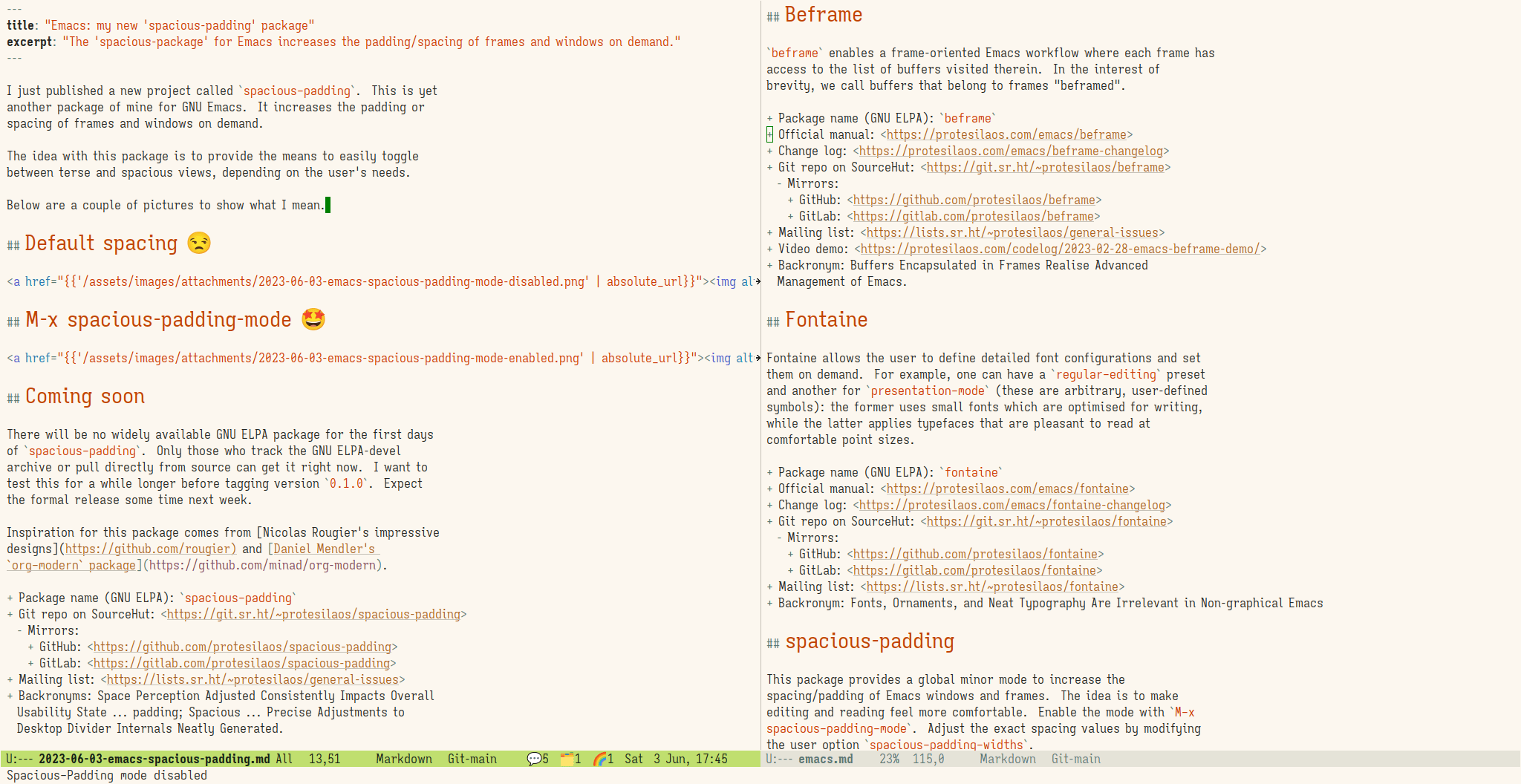The height and width of the screenshot is (784, 1521).
Task: Click the truncation arrow on the mode-disabled.png line
Action: click(758, 282)
